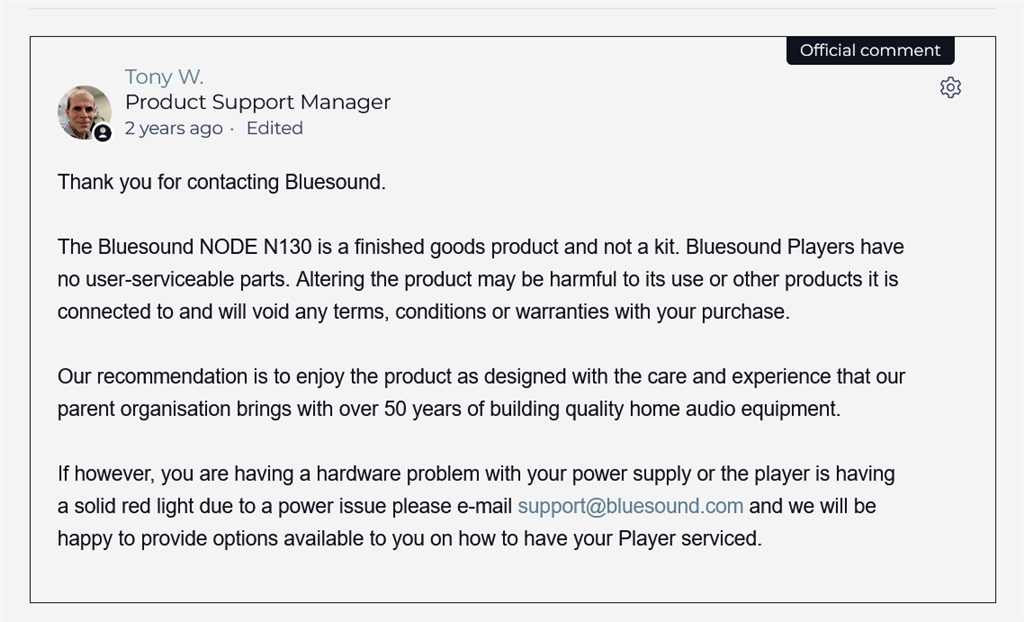Click the 'Edited' label
This screenshot has height=622, width=1024.
tap(274, 128)
